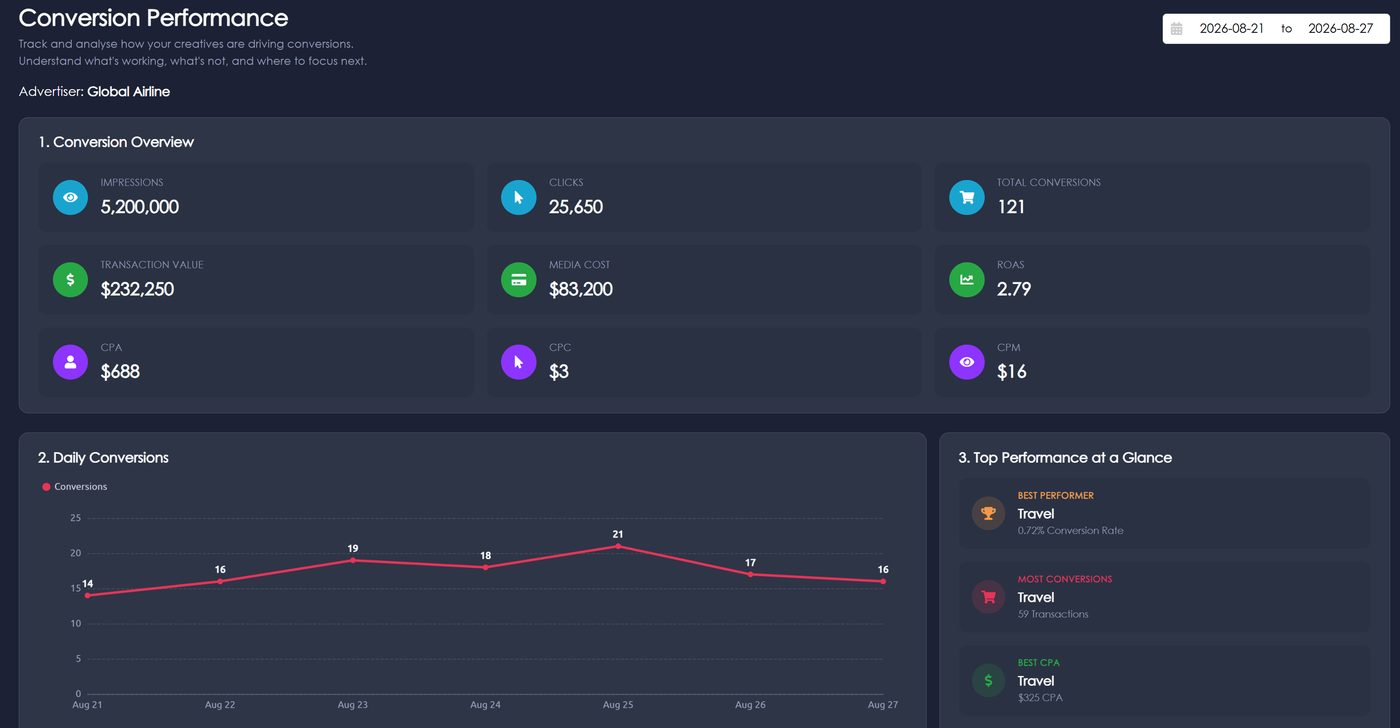Select the Aug 22 data point (16)
Image resolution: width=1400 pixels, height=728 pixels.
pos(220,581)
